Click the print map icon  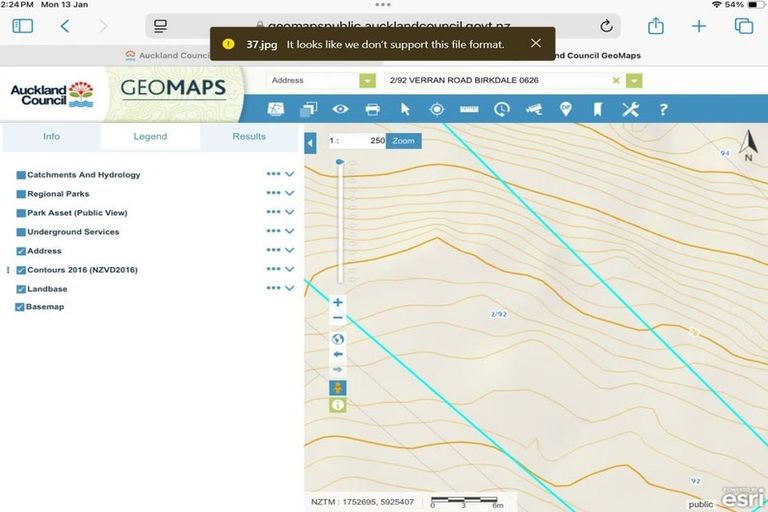[372, 109]
